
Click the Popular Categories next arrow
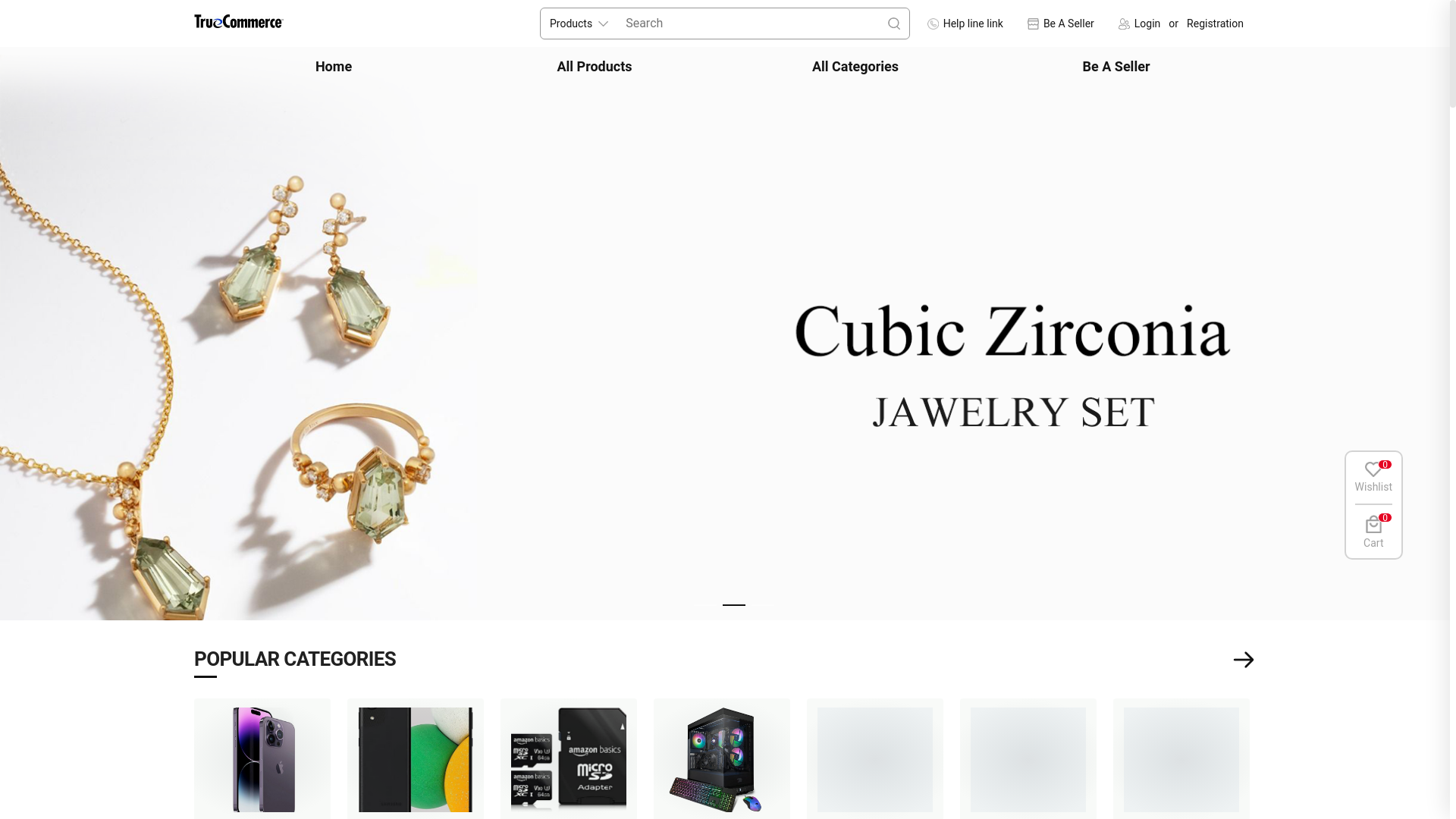tap(1244, 660)
